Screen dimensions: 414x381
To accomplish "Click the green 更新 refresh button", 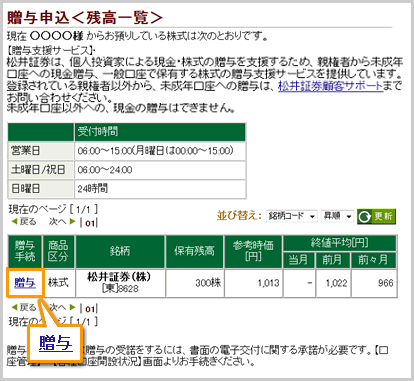I will (x=376, y=216).
